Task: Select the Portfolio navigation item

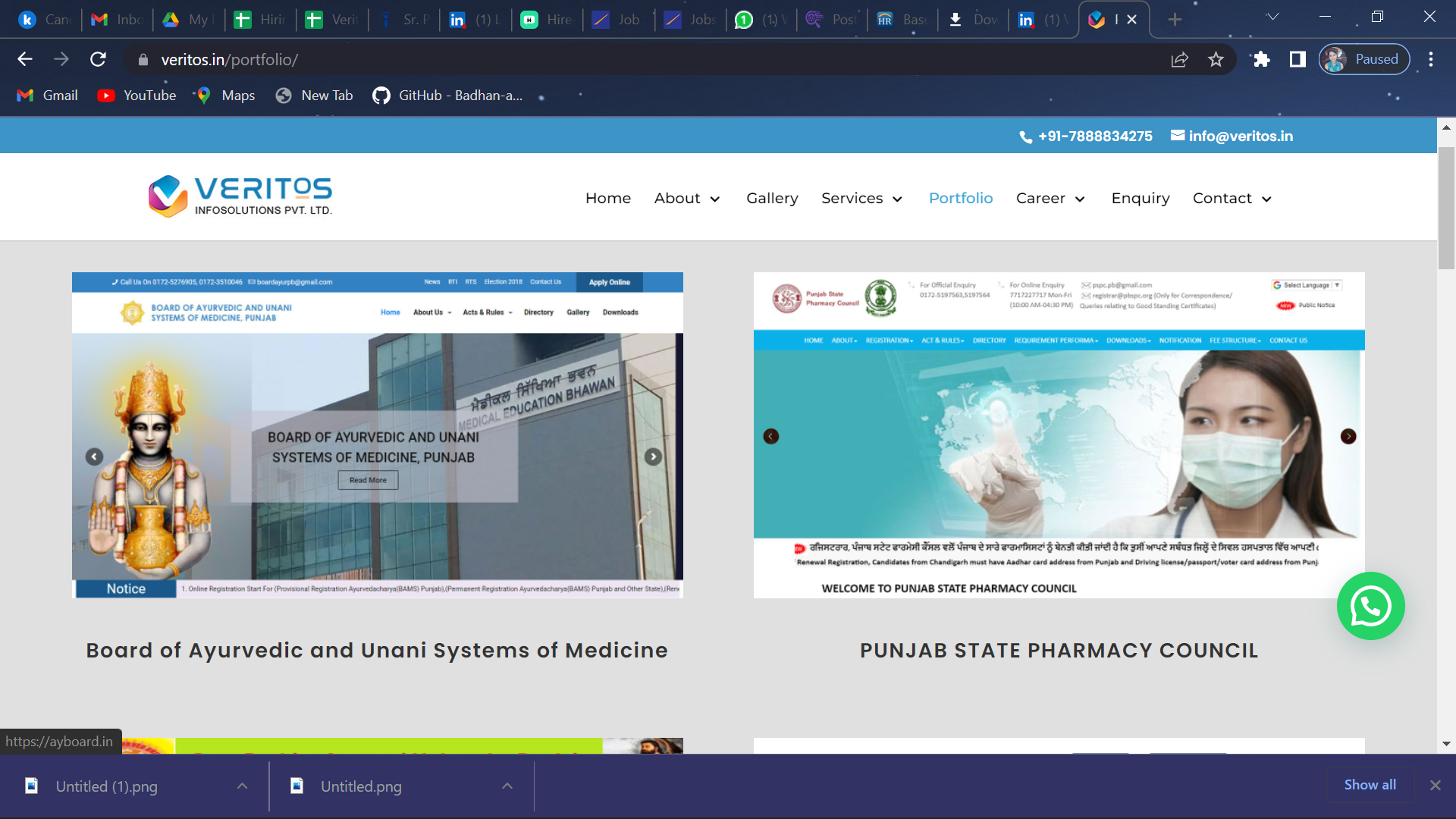Action: 961,198
